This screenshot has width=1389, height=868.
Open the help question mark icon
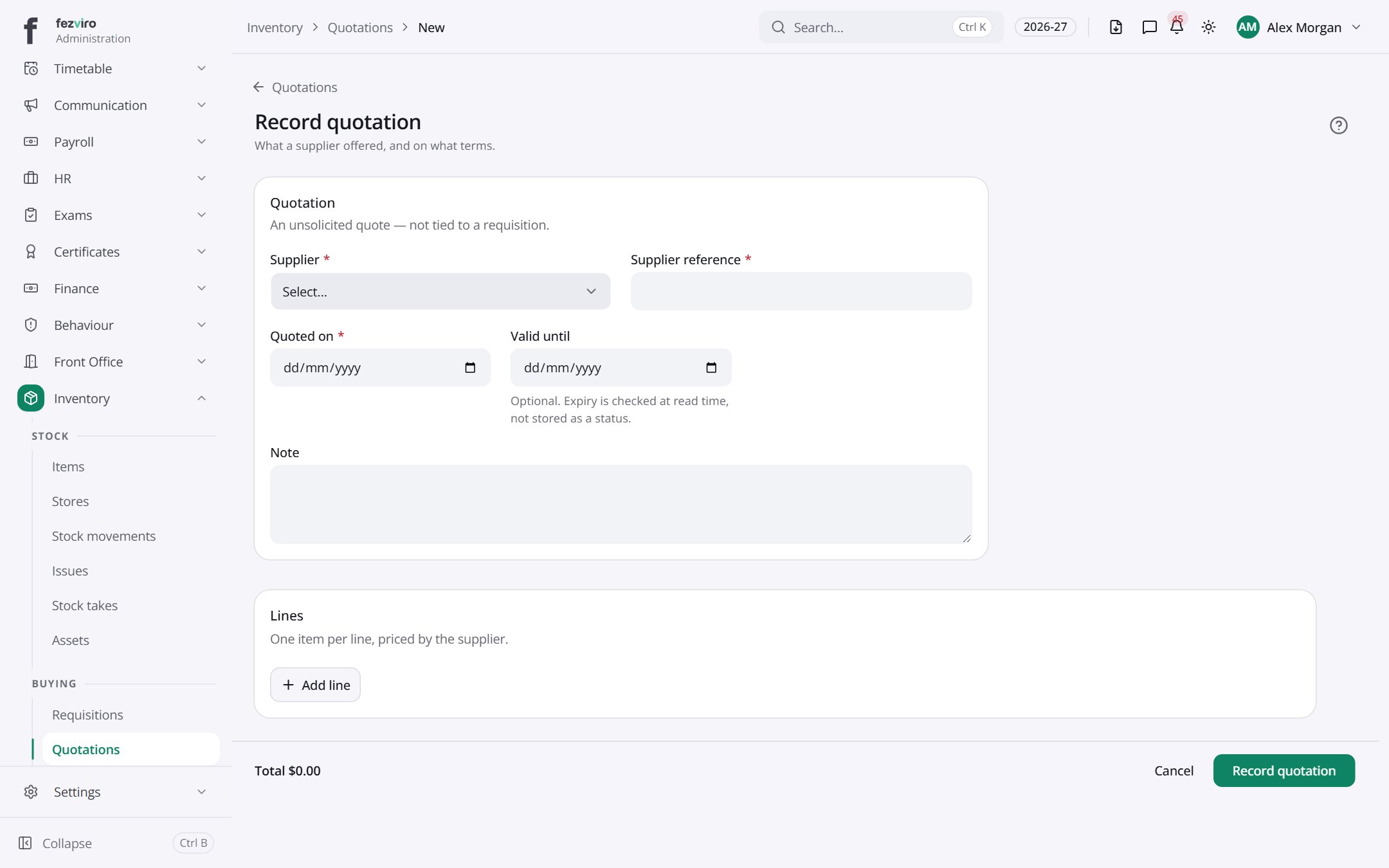pos(1338,125)
